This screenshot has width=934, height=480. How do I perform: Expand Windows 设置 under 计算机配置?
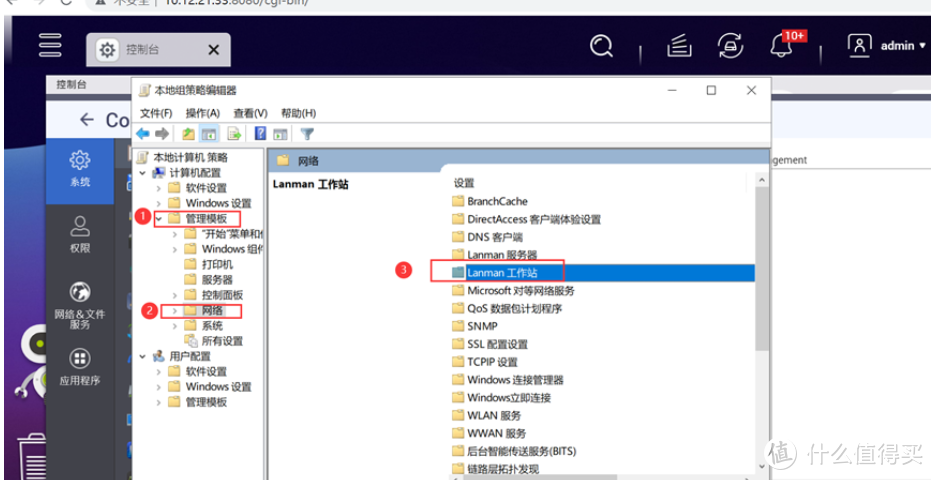(x=158, y=203)
